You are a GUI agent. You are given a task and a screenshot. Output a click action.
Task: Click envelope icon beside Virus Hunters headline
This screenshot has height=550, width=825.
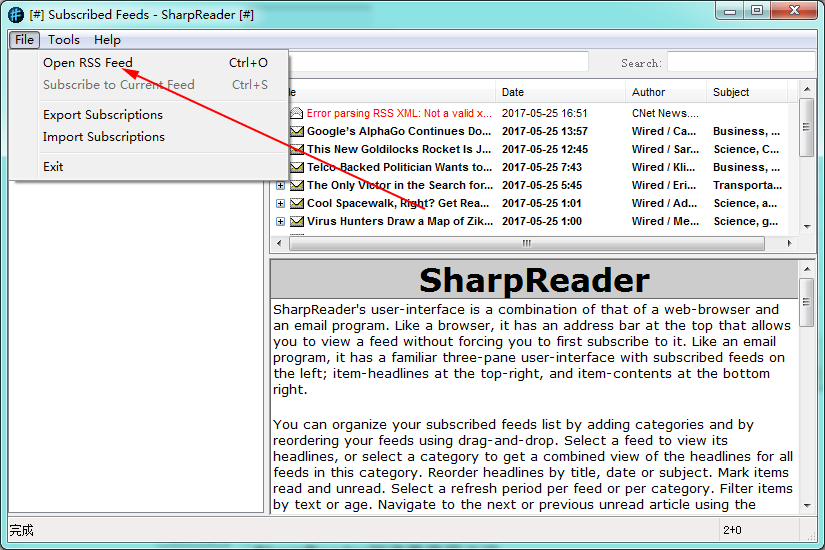(297, 222)
